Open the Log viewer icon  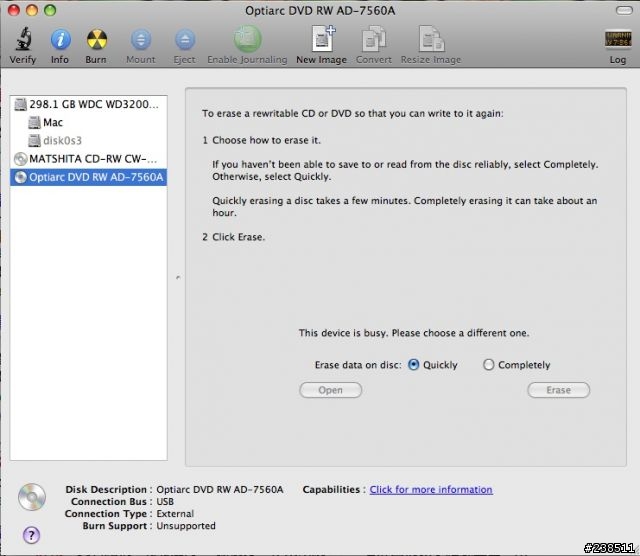pyautogui.click(x=618, y=39)
